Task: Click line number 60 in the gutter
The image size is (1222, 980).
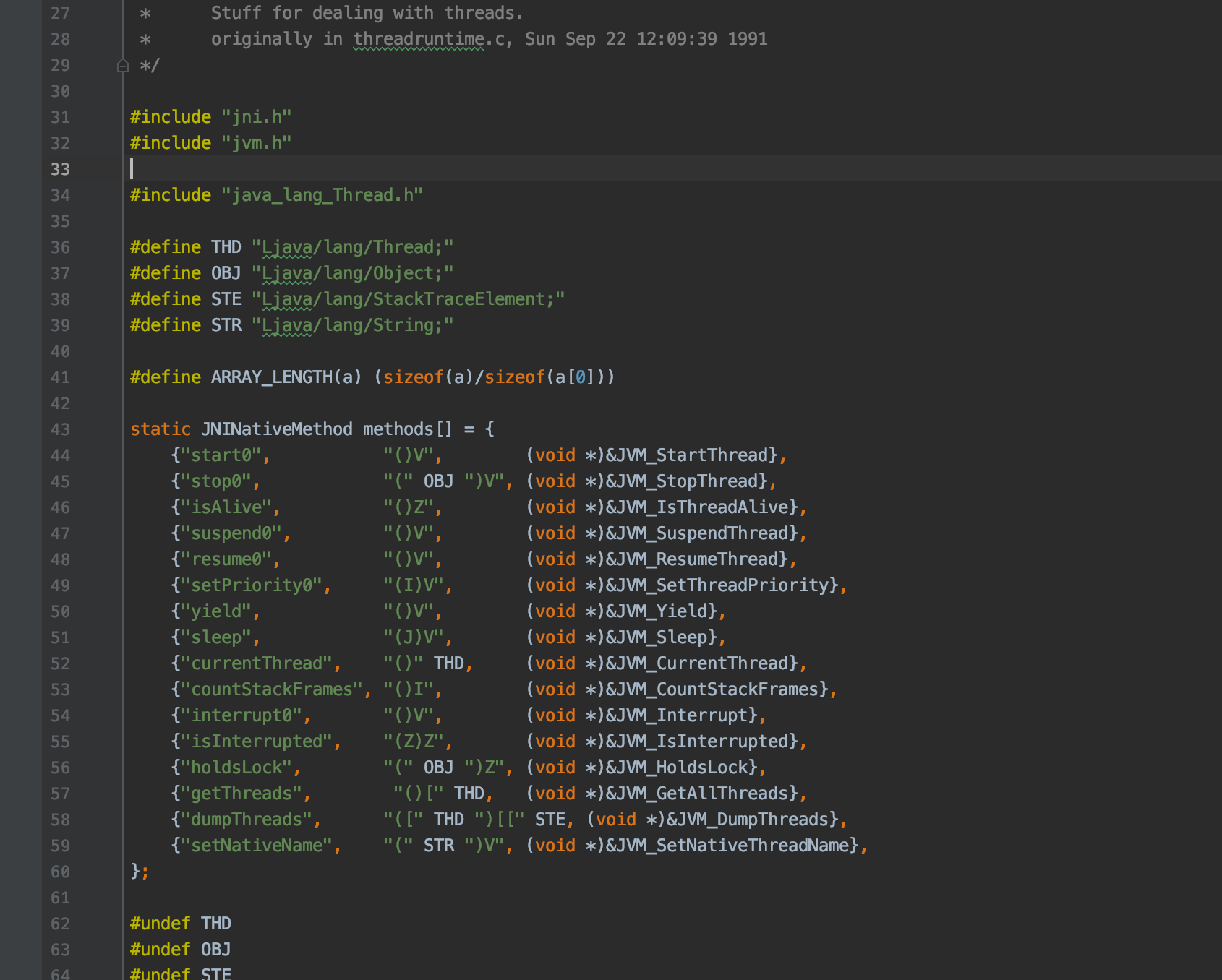Action: (x=60, y=872)
